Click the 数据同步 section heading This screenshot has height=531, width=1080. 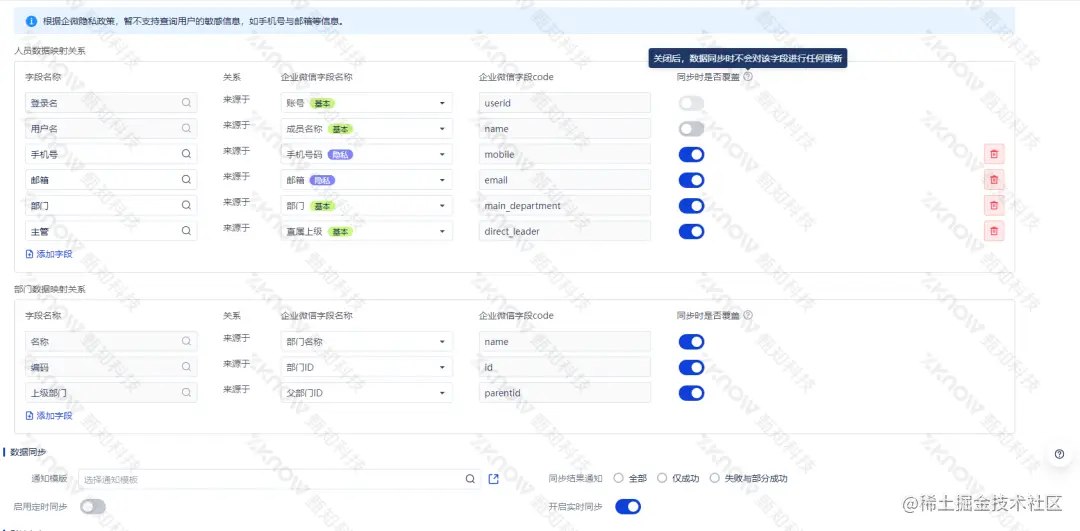[x=29, y=452]
